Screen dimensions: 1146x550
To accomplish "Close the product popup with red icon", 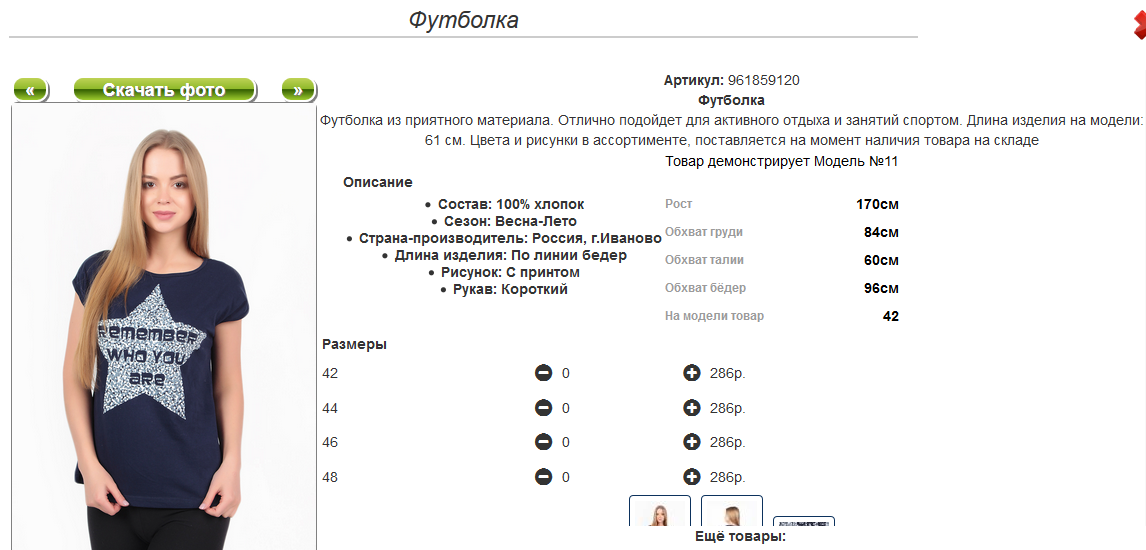I will coord(1140,25).
